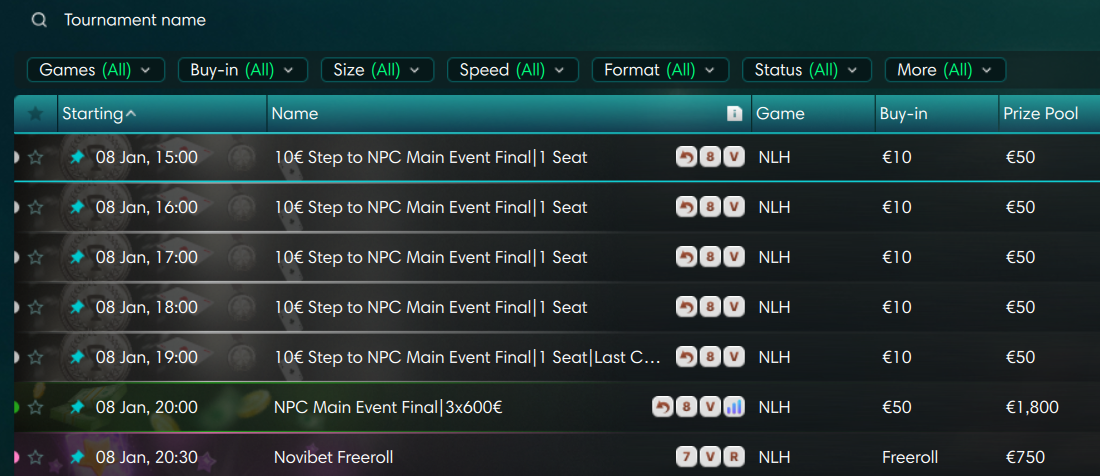Open the Status filter dropdown

click(x=806, y=70)
